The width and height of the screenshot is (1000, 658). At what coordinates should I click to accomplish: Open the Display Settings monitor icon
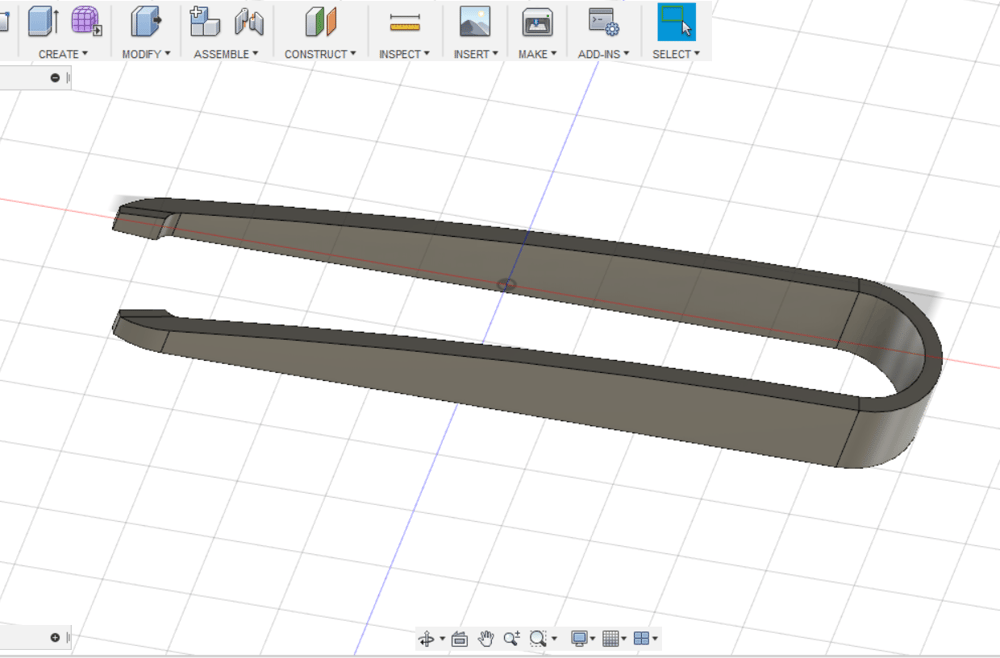click(x=579, y=638)
